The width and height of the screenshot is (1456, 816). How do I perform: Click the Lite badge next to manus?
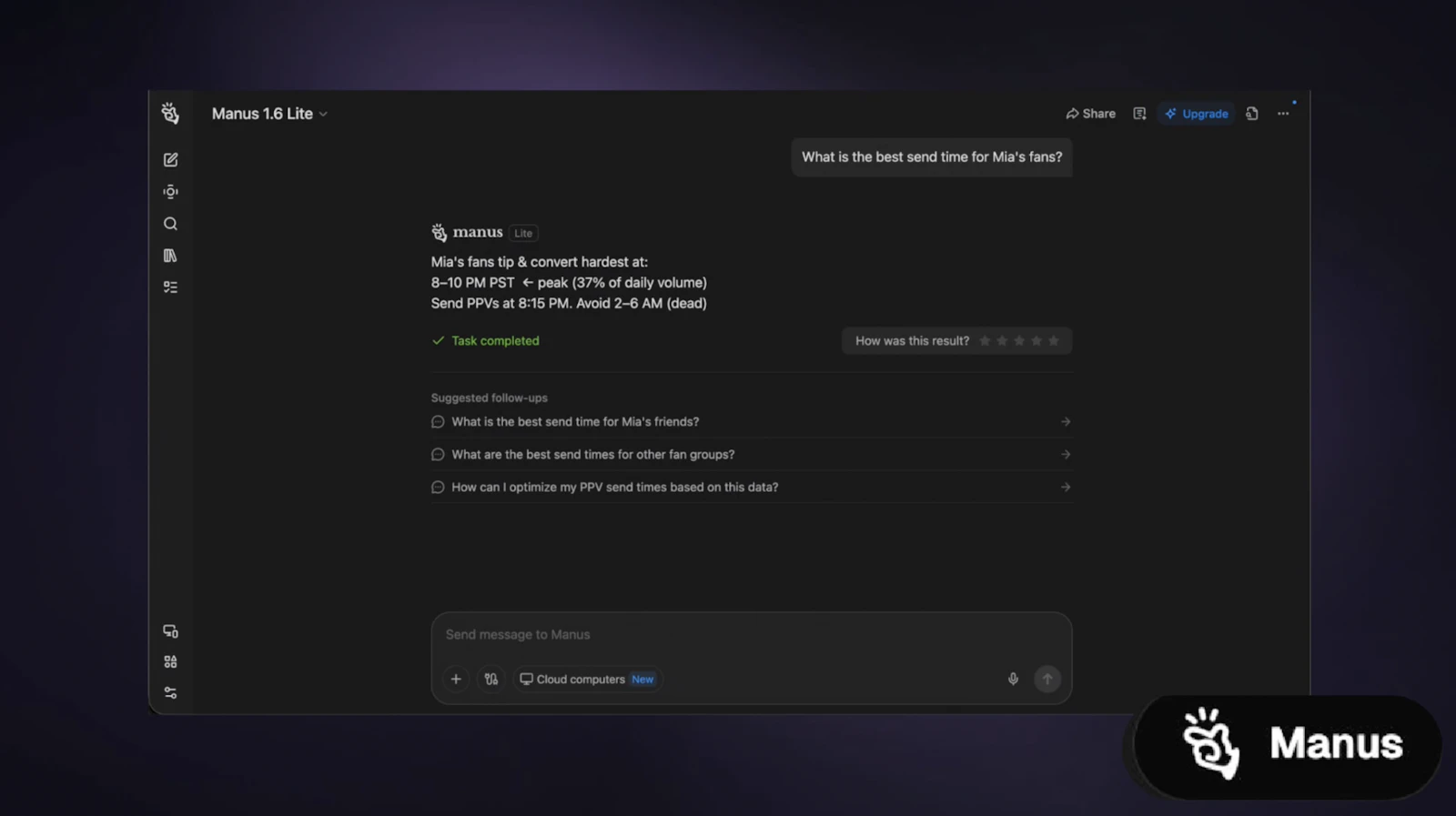tap(523, 234)
